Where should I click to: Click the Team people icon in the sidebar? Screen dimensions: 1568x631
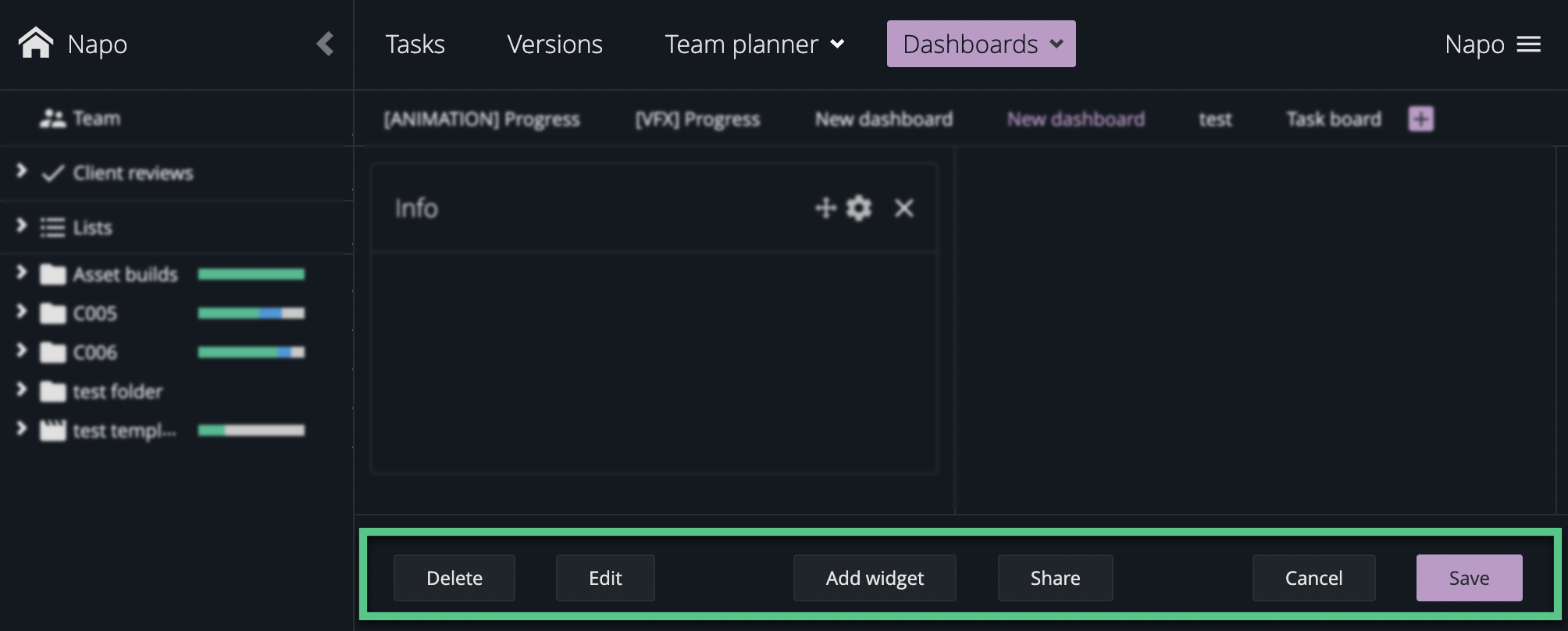pos(53,119)
